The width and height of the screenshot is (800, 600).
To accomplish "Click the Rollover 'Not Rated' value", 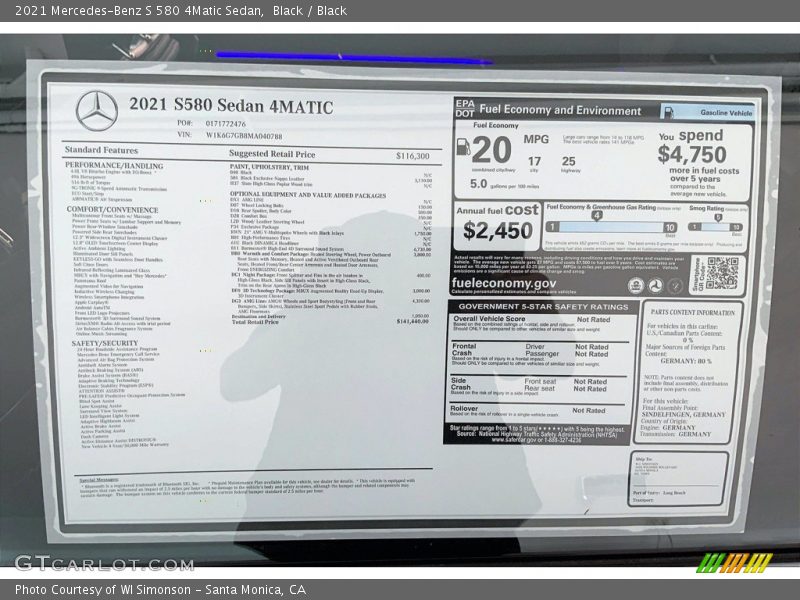I will [589, 410].
